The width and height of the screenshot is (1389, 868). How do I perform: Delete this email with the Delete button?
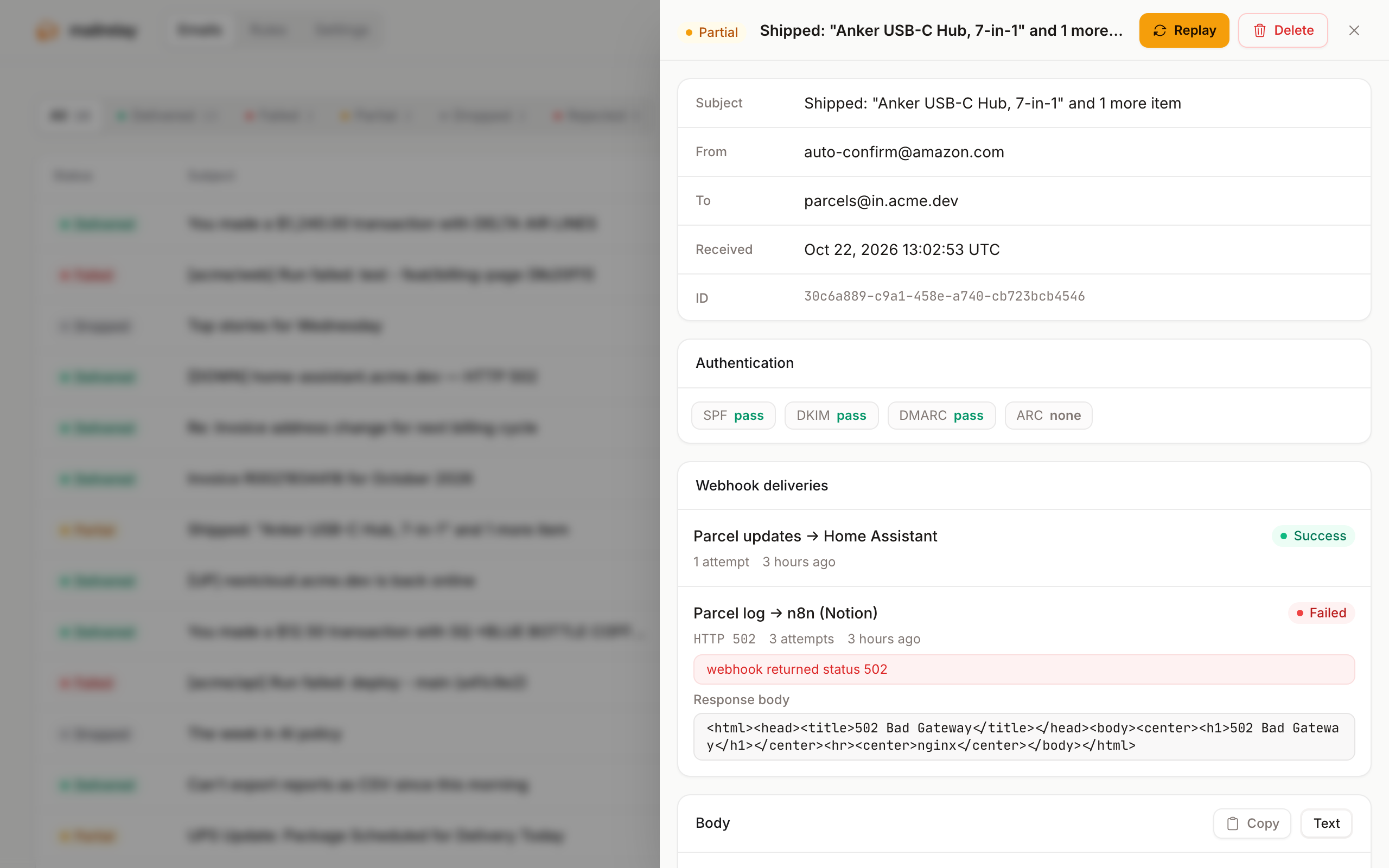pos(1282,30)
